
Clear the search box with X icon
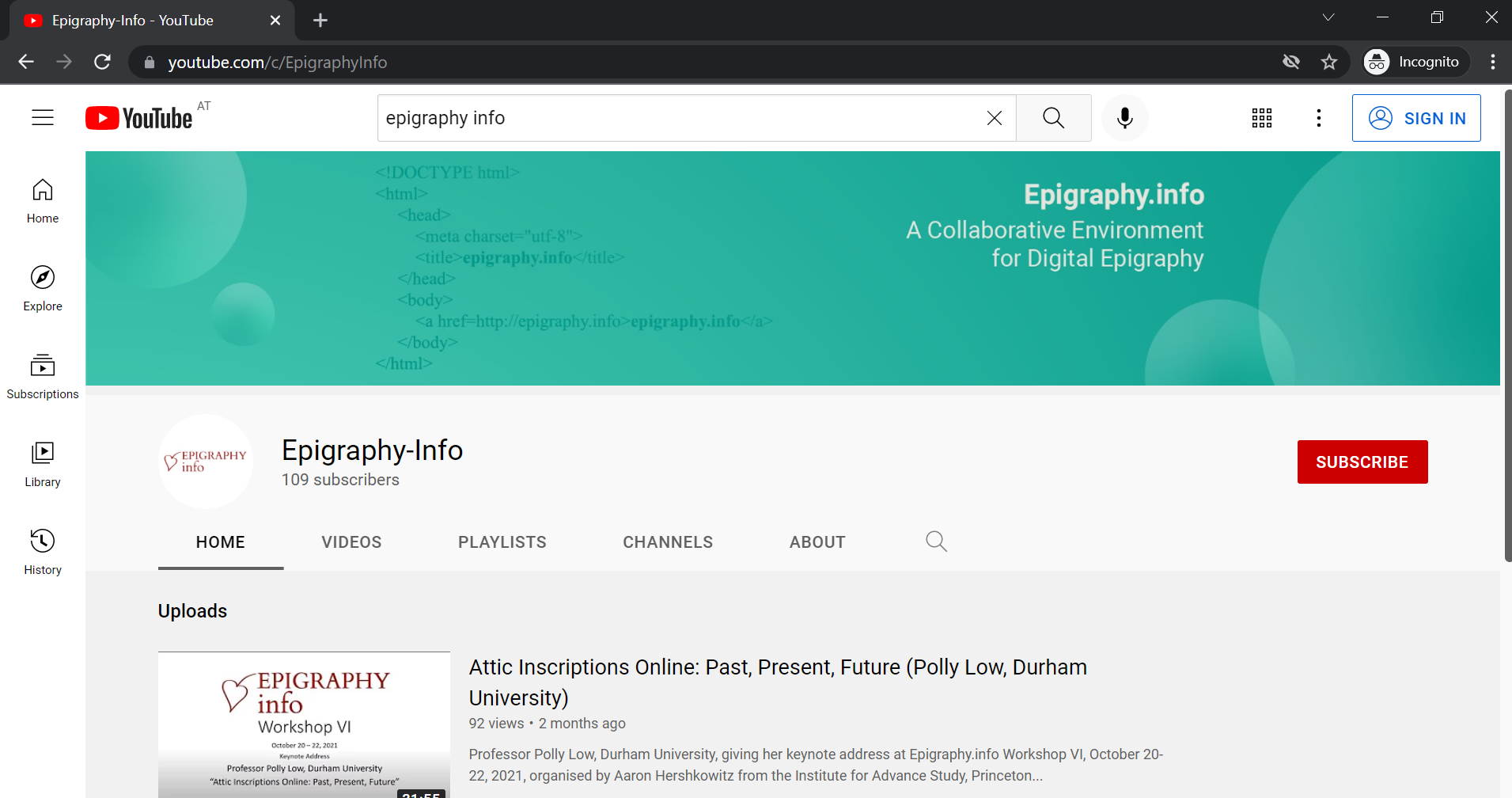point(995,118)
